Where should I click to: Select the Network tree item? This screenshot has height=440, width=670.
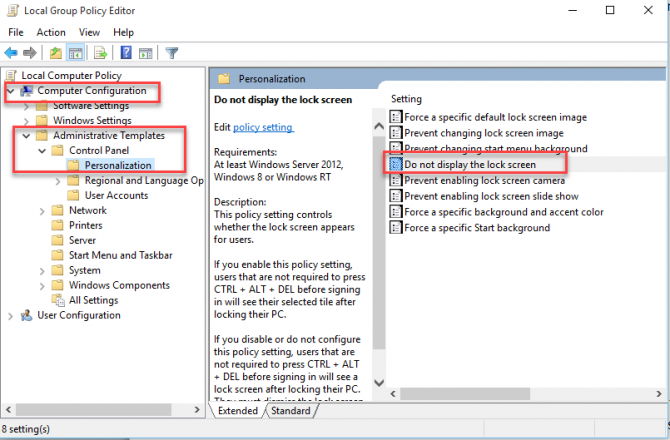(x=88, y=210)
